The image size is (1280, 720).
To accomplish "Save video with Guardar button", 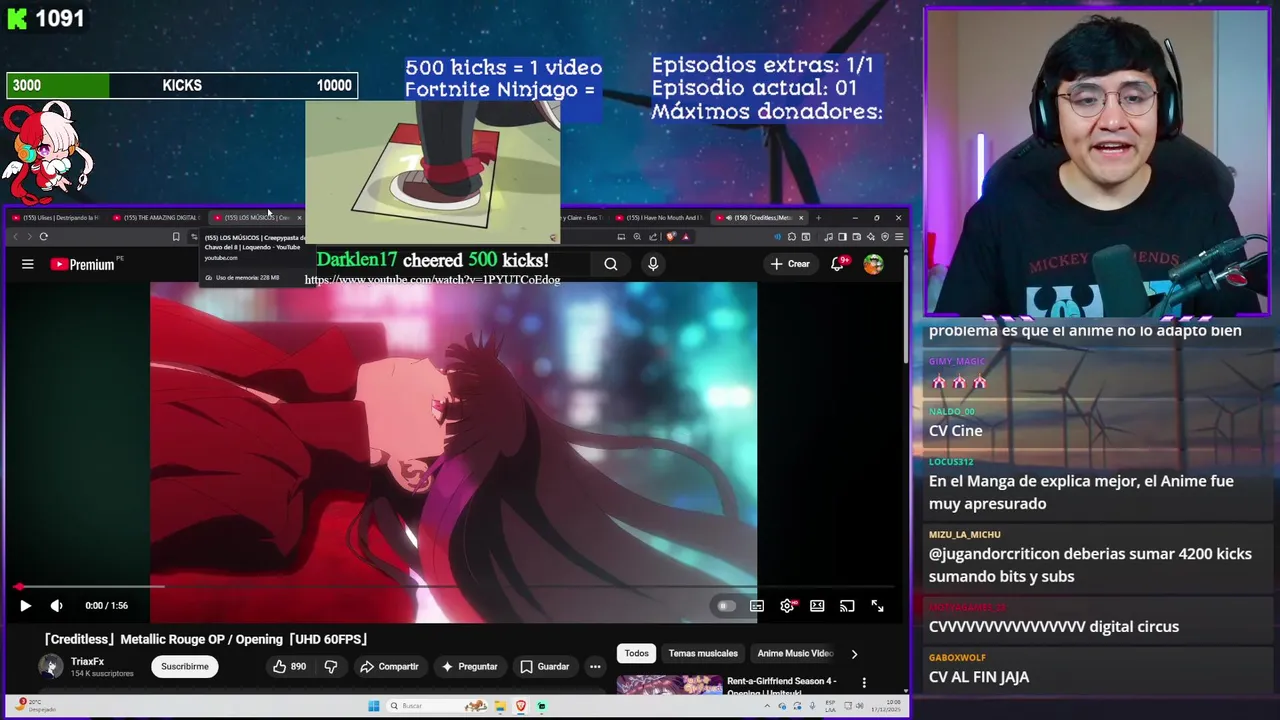I will coord(545,666).
